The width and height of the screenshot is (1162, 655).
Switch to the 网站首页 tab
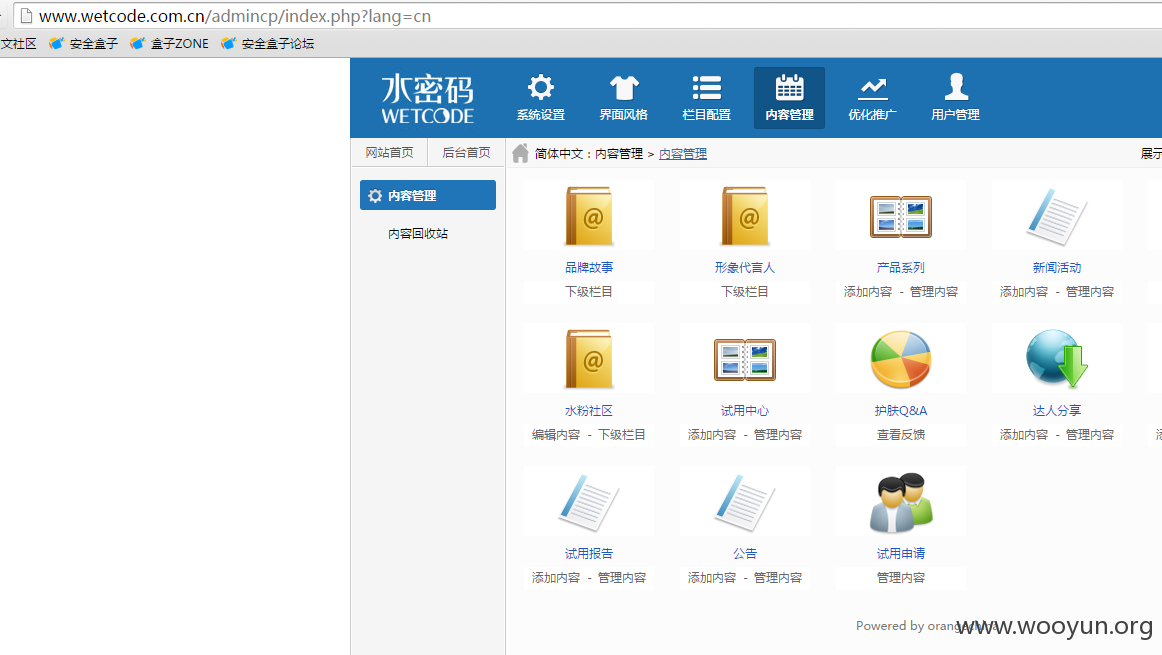[389, 153]
